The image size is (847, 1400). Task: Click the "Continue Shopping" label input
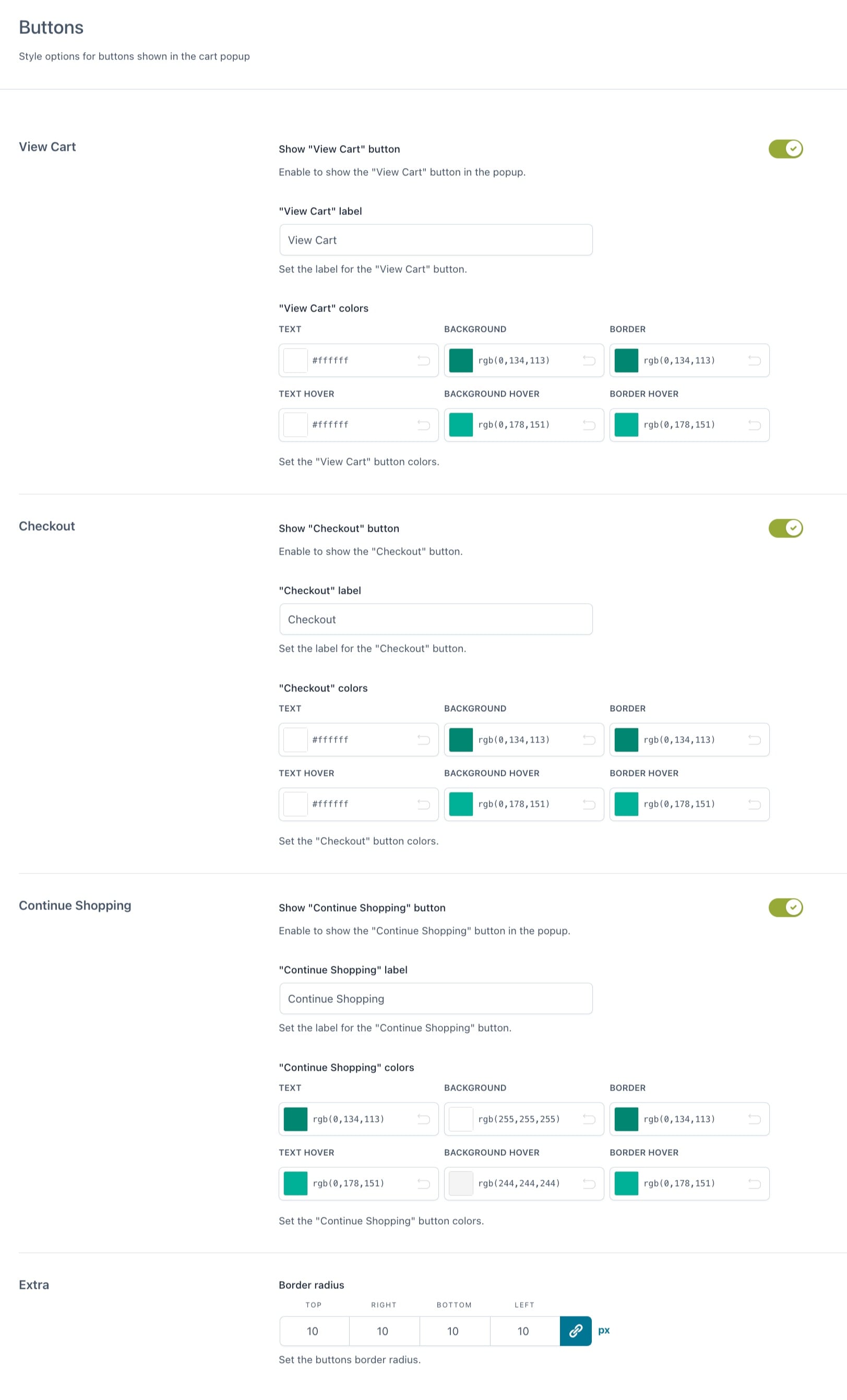click(436, 998)
